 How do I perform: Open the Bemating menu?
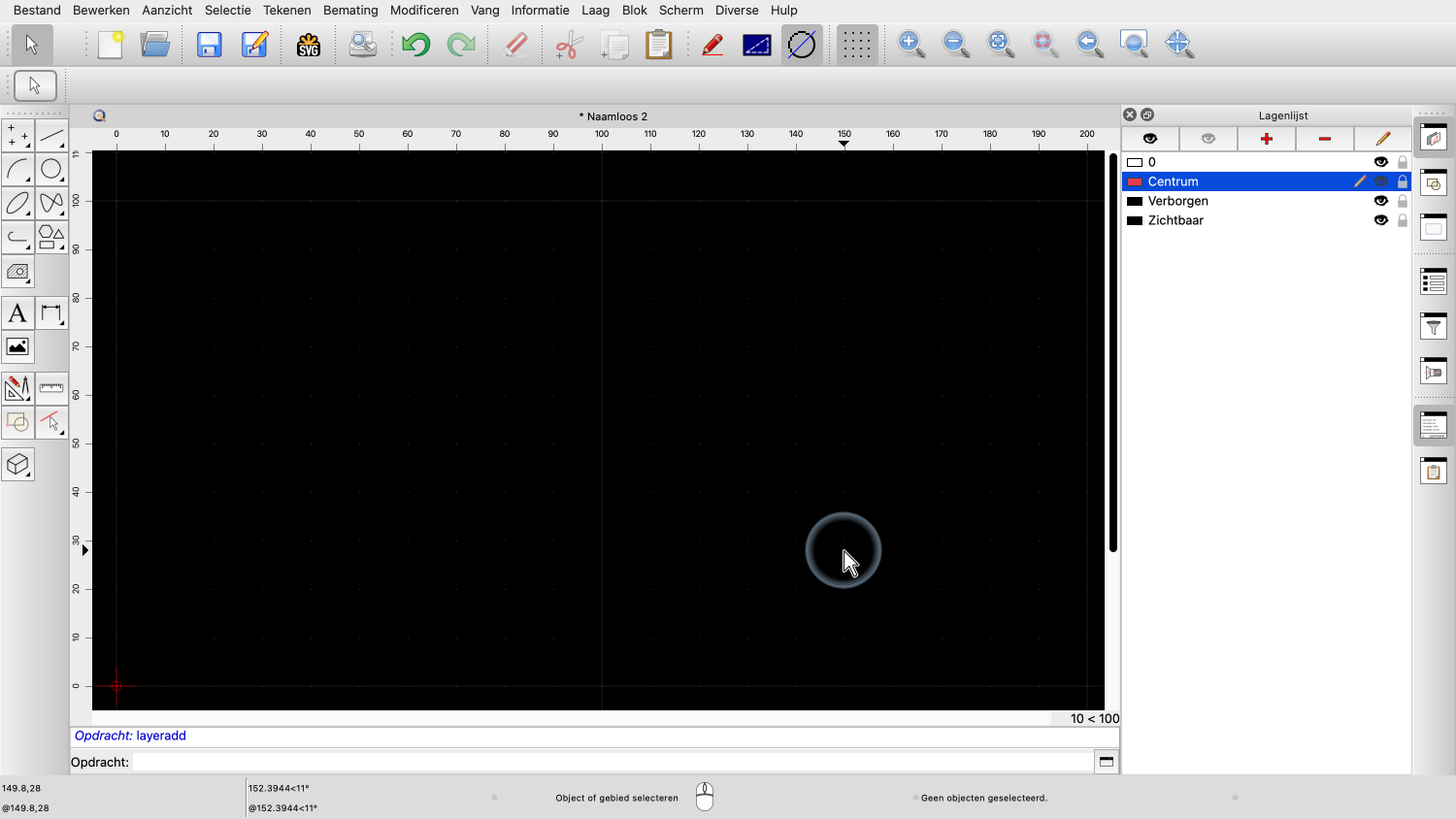point(350,10)
